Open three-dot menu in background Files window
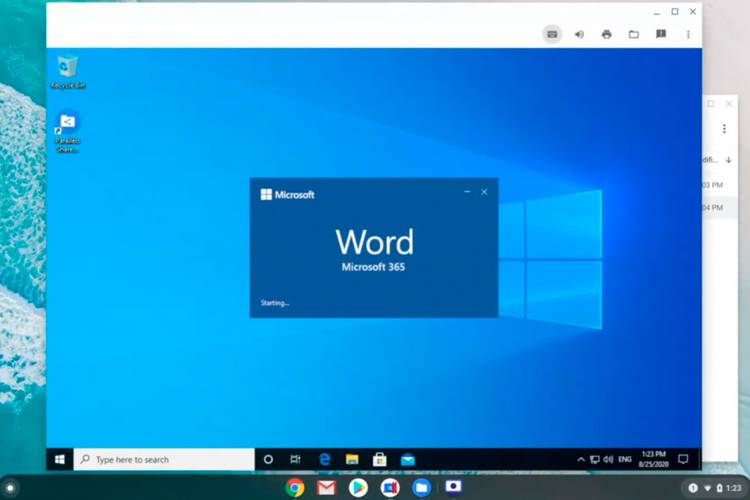Viewport: 750px width, 500px height. pyautogui.click(x=724, y=129)
